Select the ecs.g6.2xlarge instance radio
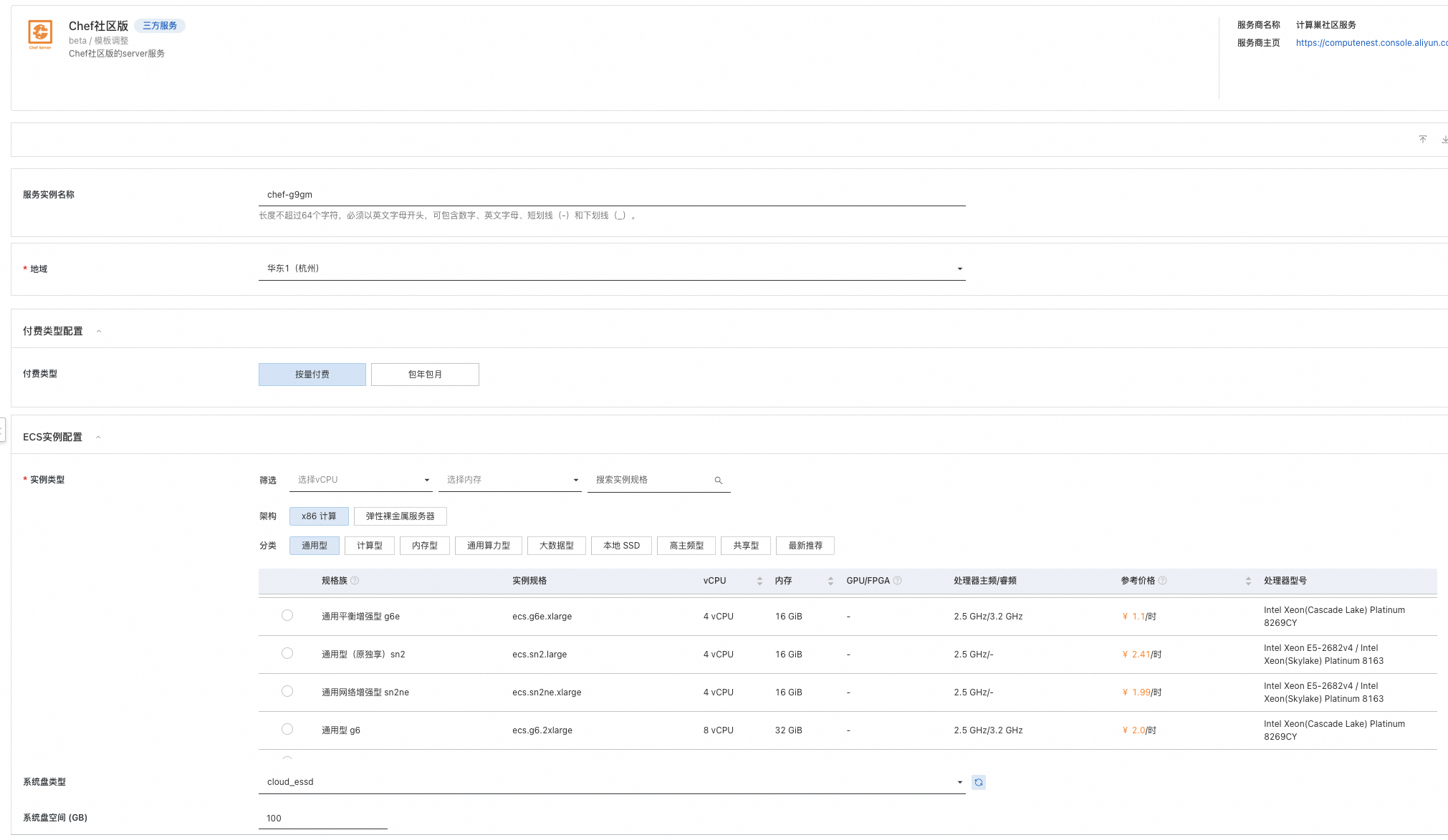 (287, 729)
